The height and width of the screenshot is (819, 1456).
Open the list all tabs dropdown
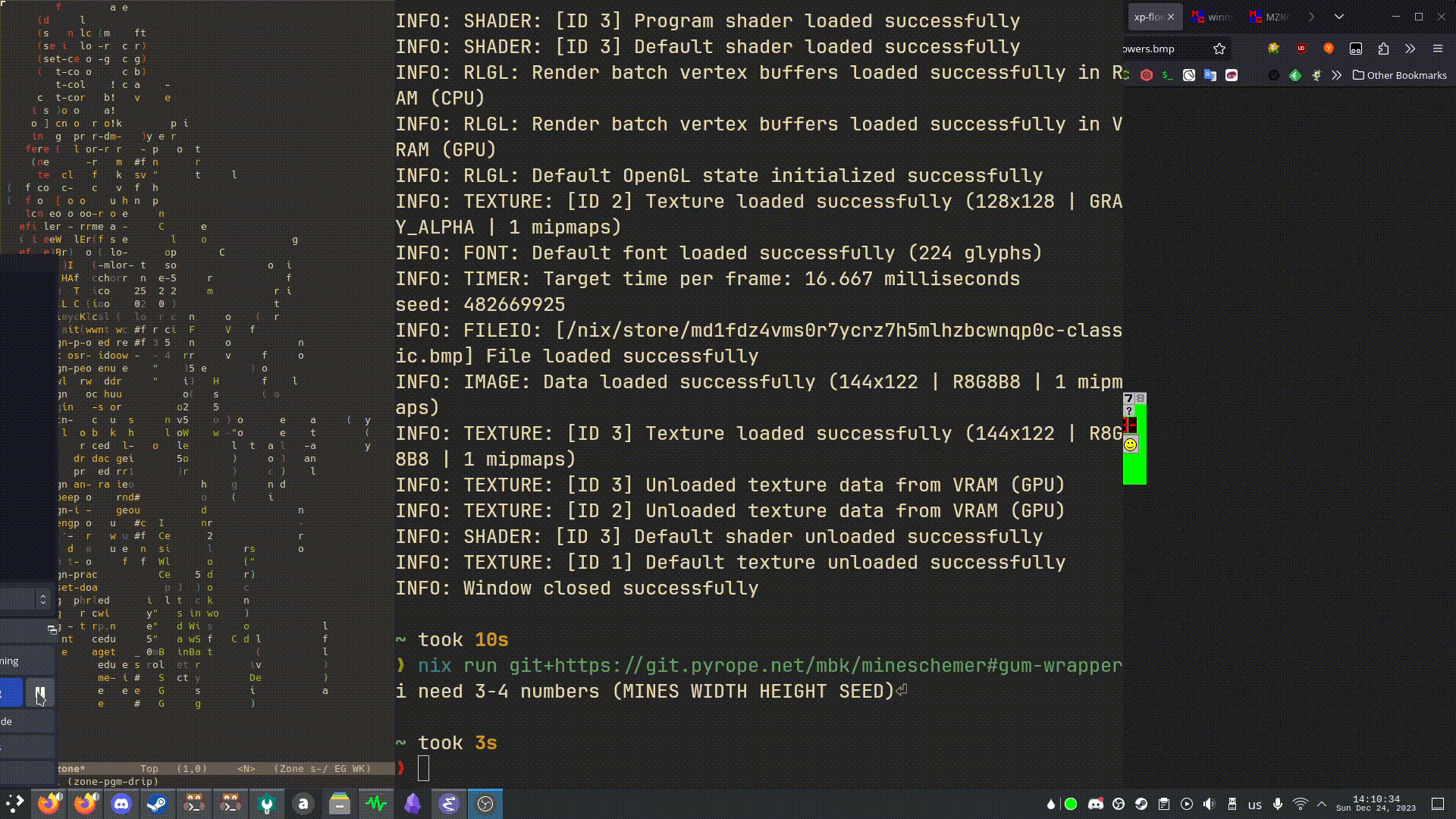[x=1339, y=17]
